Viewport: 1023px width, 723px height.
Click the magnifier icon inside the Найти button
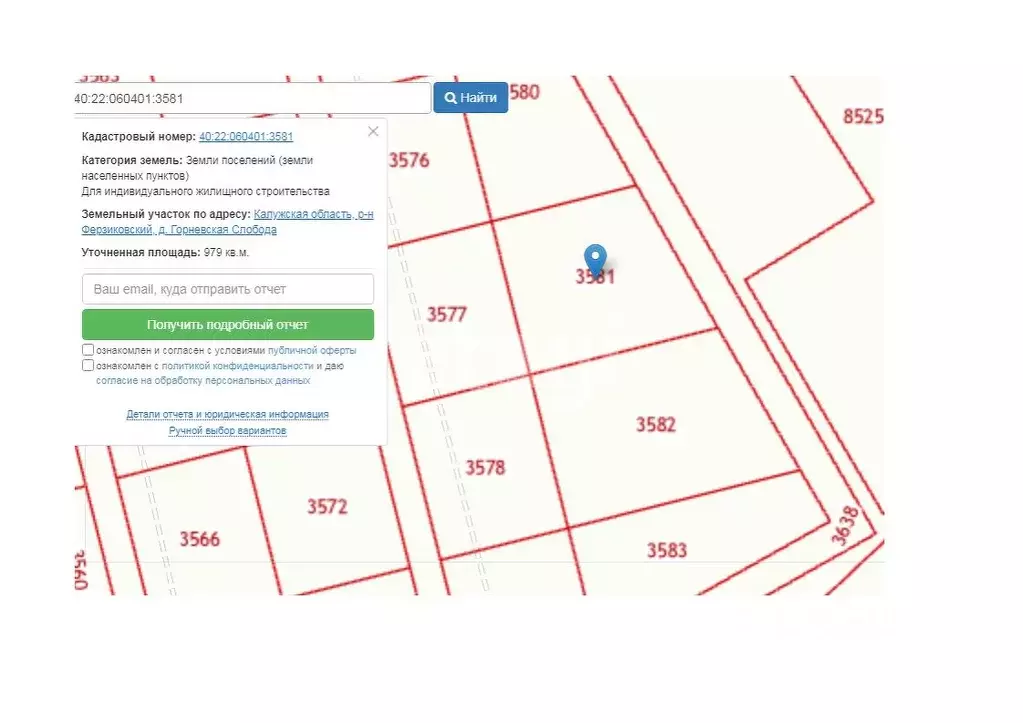point(450,97)
